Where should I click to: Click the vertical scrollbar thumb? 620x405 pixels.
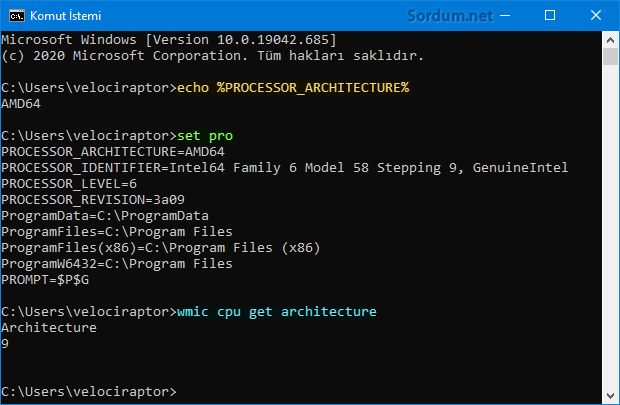611,57
